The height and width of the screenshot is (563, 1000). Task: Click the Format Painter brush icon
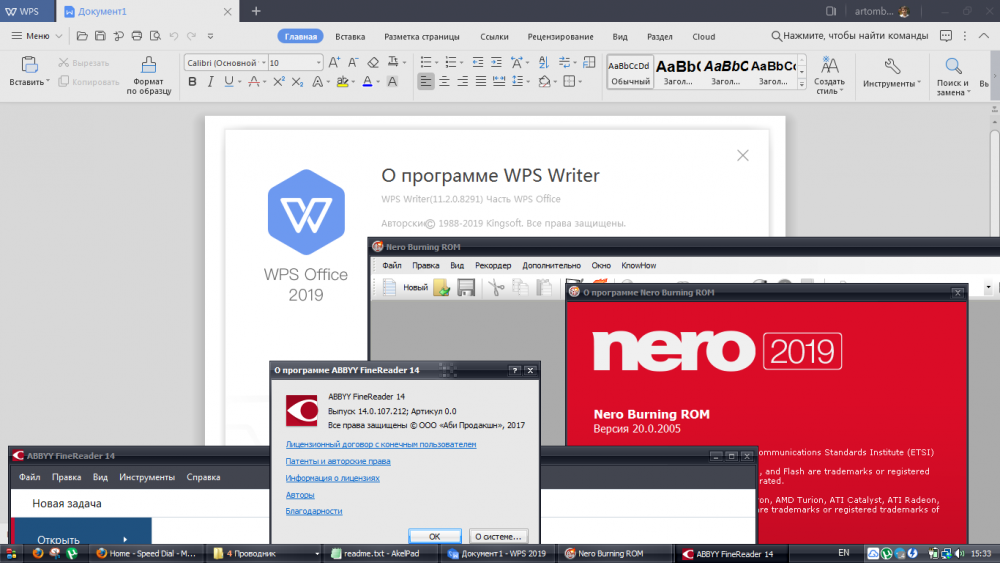(x=150, y=66)
